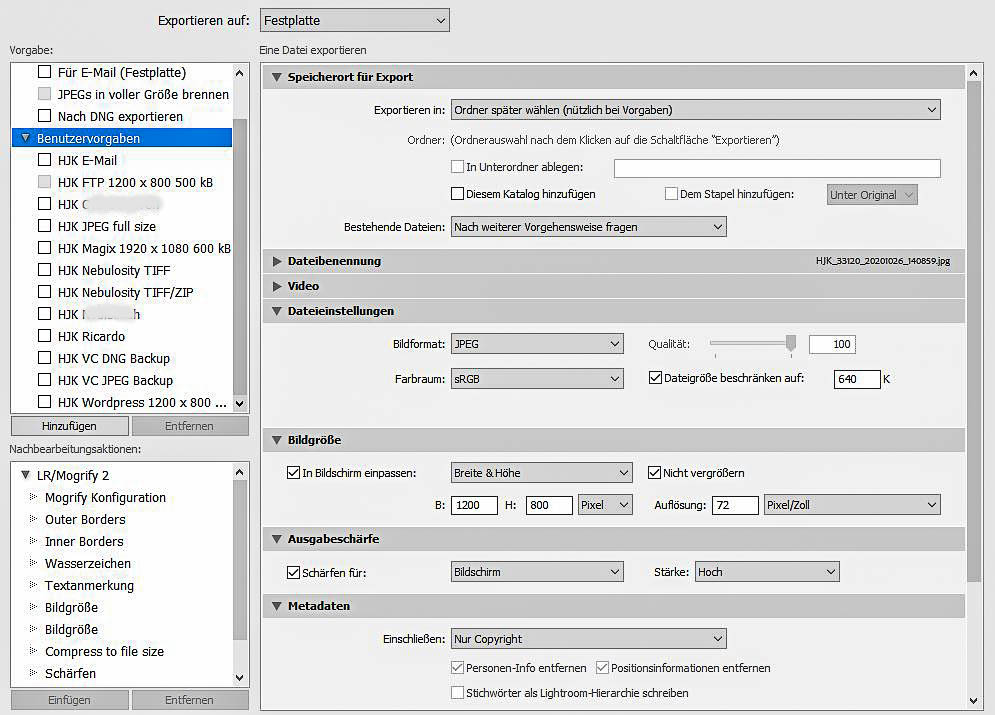This screenshot has width=995, height=715.
Task: Open the Farbraum sRGB dropdown
Action: point(537,379)
